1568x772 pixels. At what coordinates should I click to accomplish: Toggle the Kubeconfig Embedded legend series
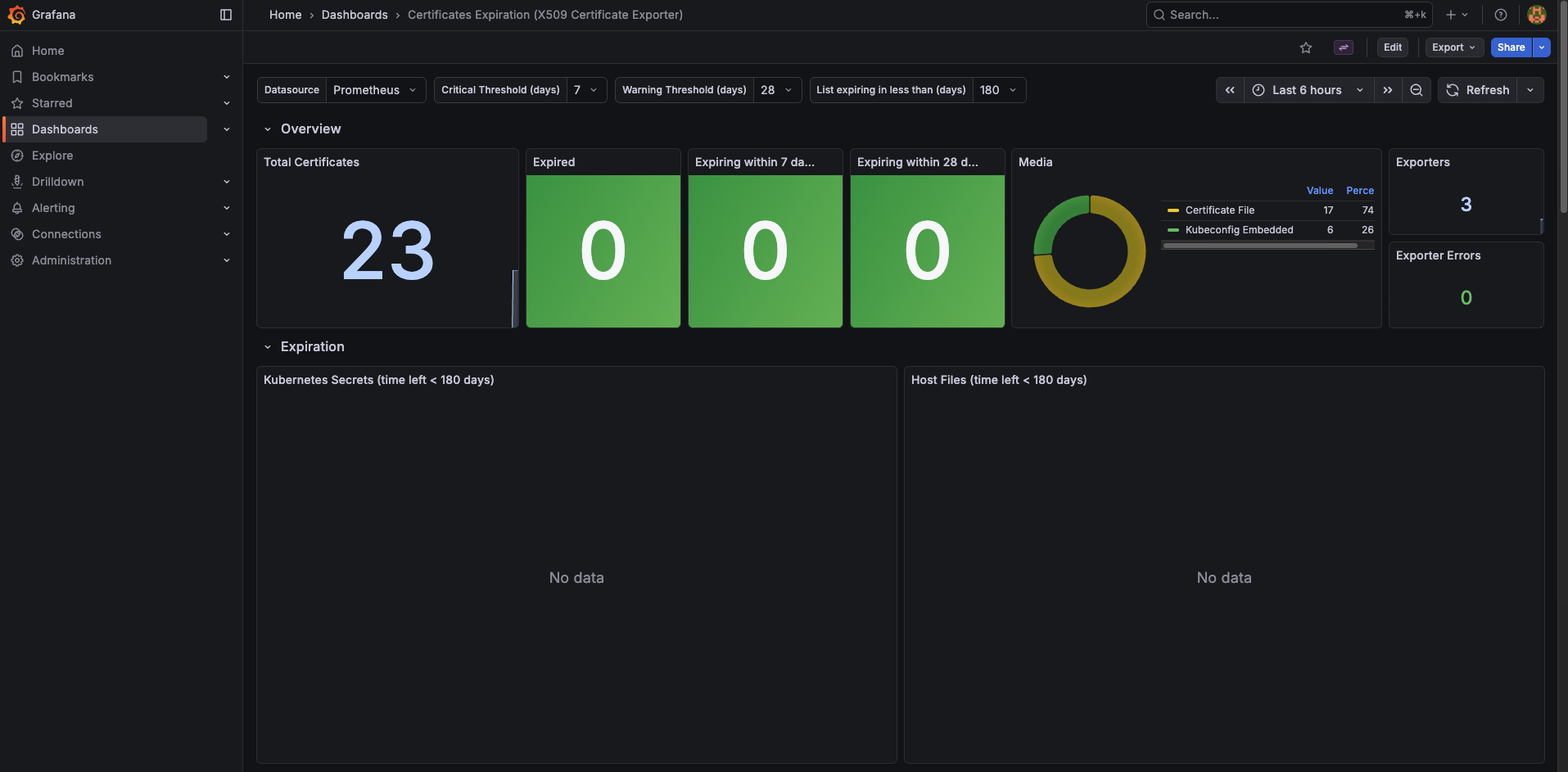tap(1239, 230)
